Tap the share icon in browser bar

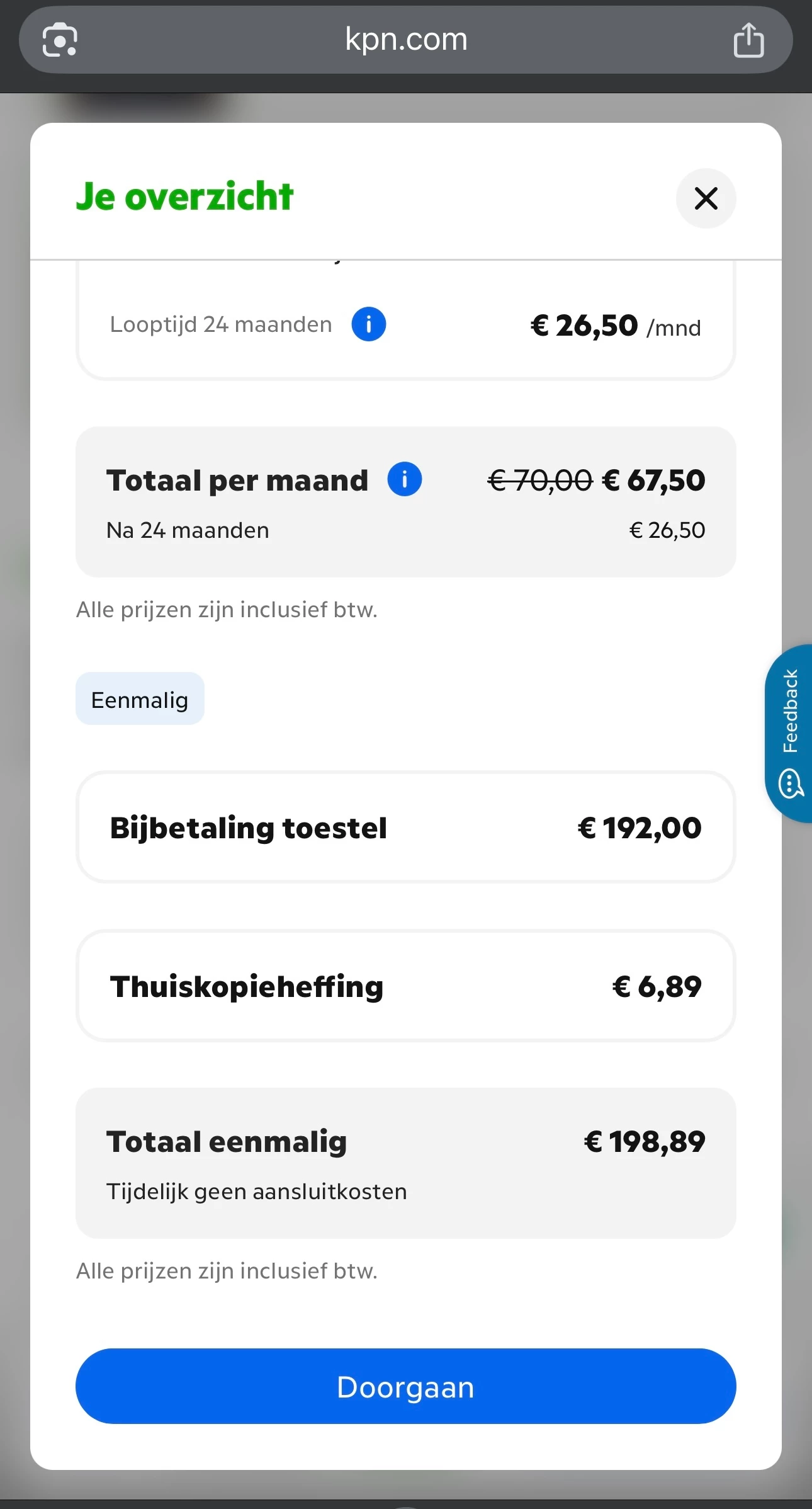point(748,40)
